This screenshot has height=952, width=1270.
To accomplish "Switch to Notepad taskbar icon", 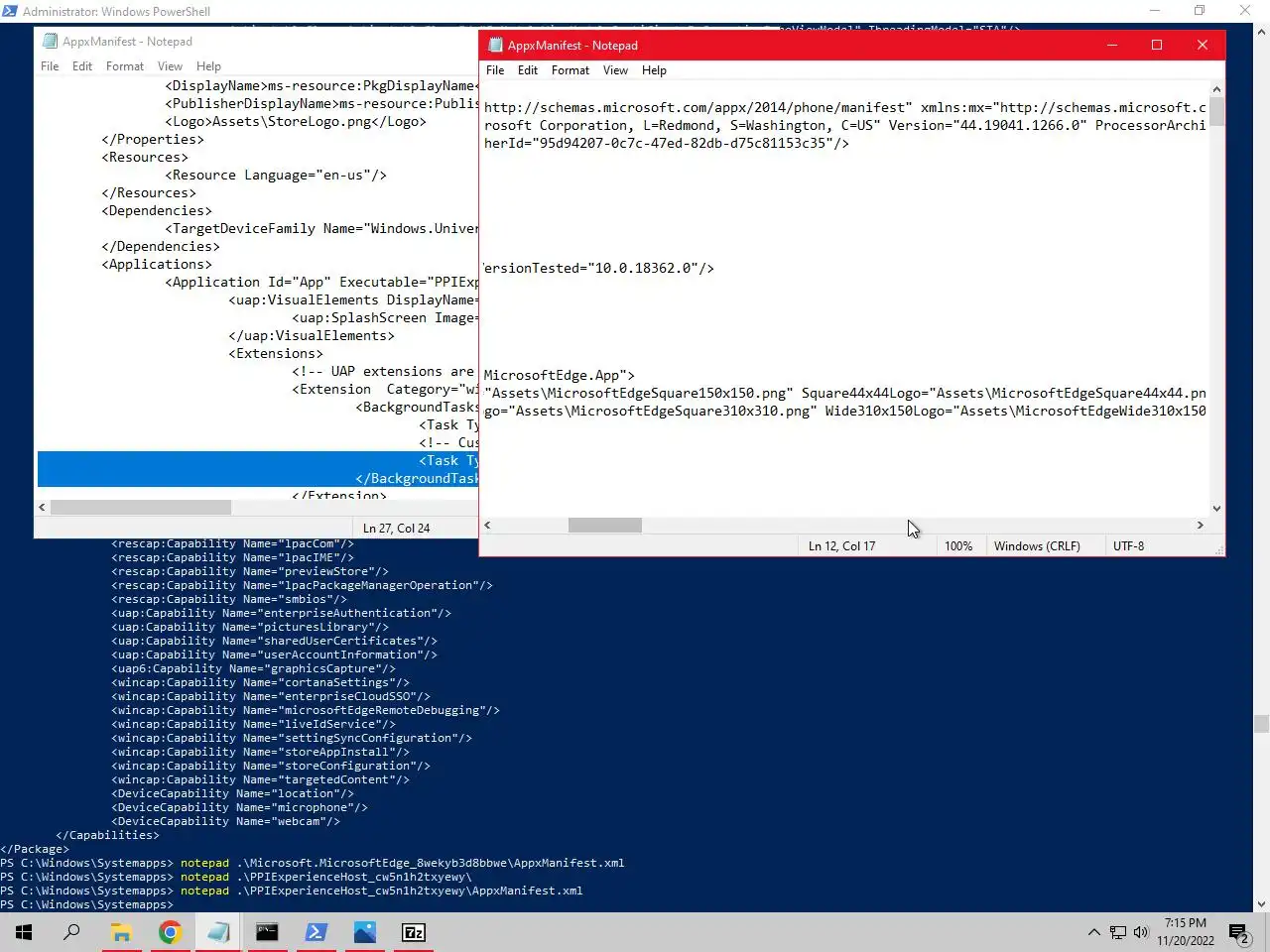I will [x=218, y=932].
